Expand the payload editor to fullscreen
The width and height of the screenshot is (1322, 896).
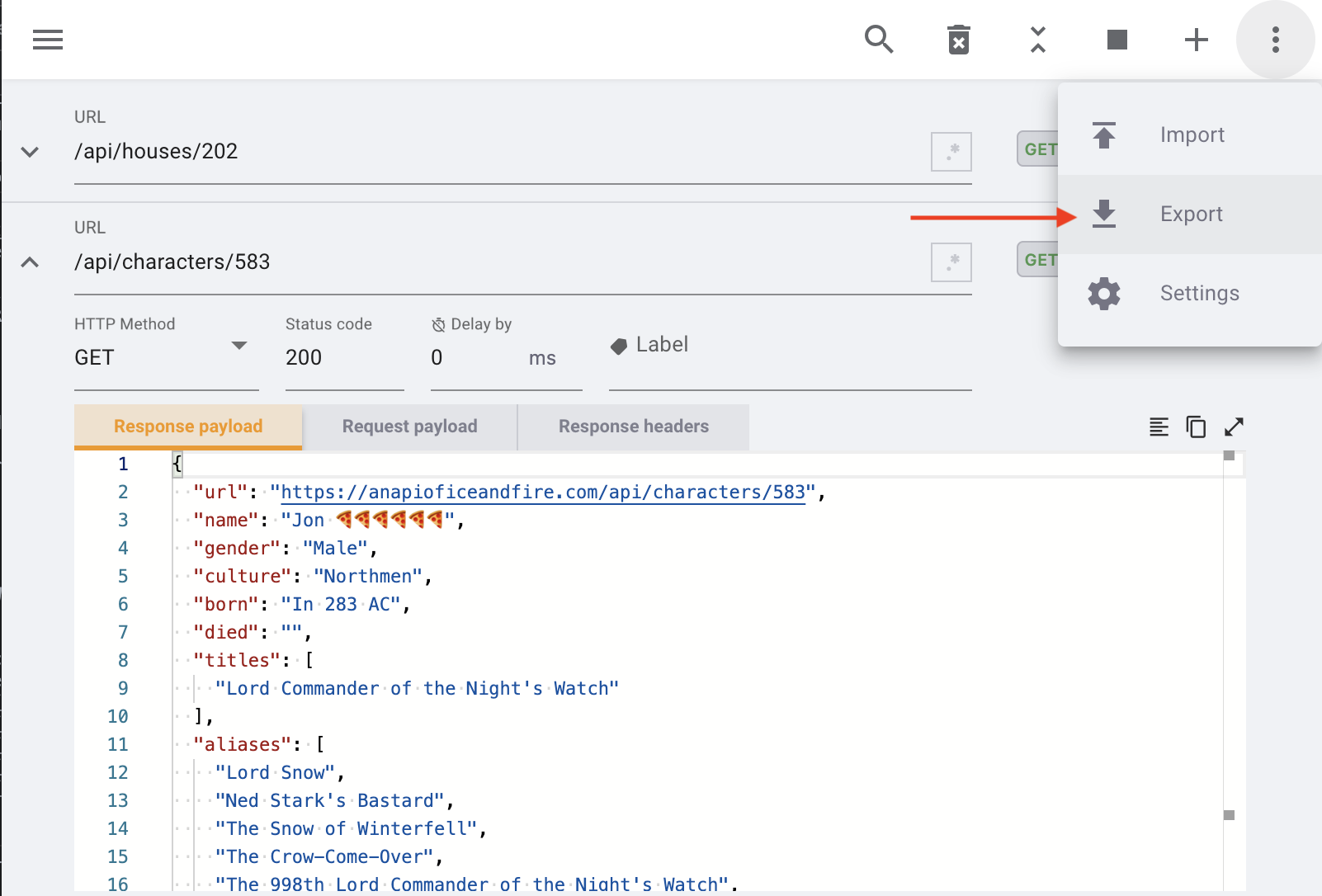click(x=1234, y=427)
